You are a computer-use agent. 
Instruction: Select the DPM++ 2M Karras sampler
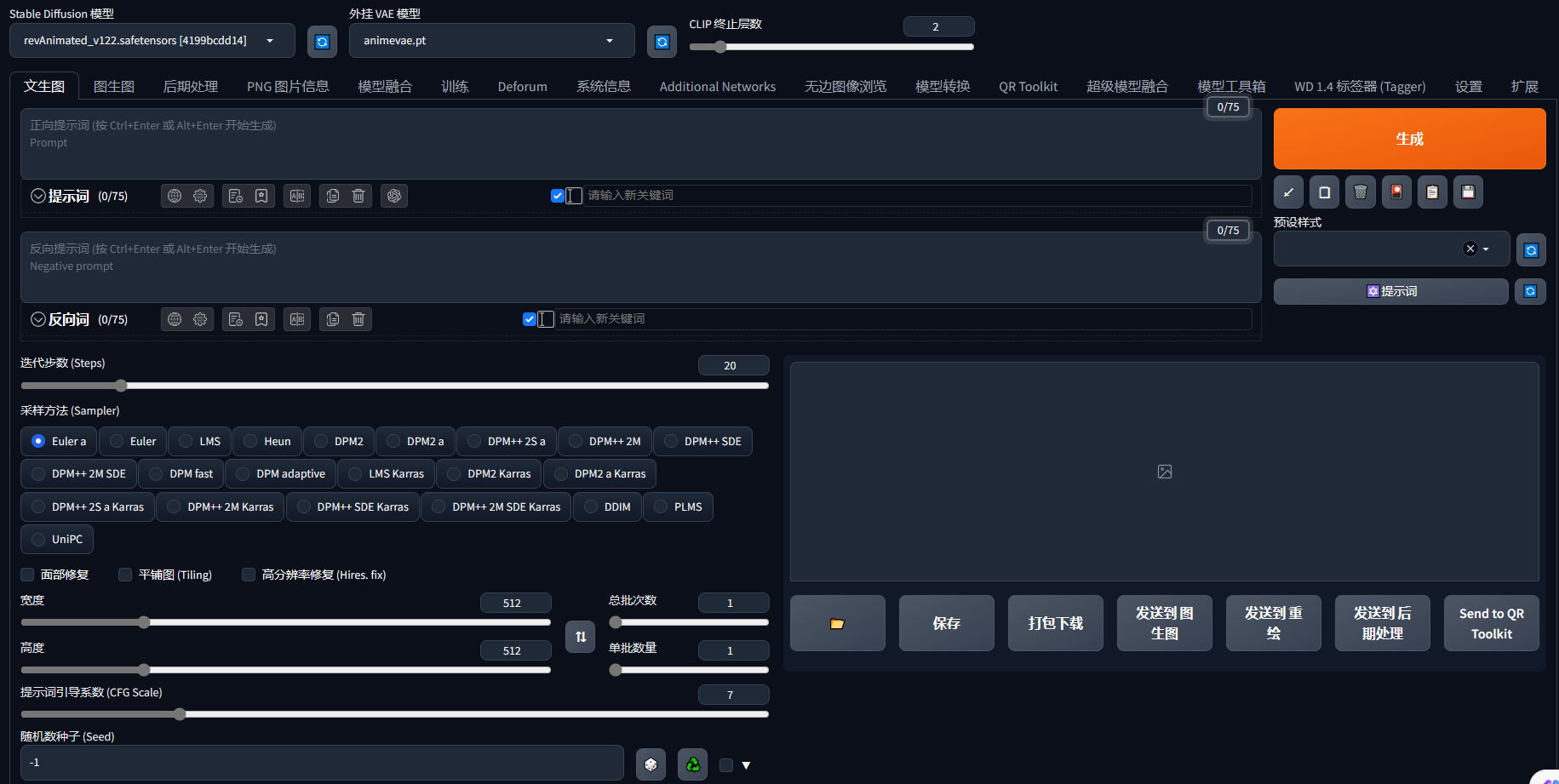[x=220, y=506]
